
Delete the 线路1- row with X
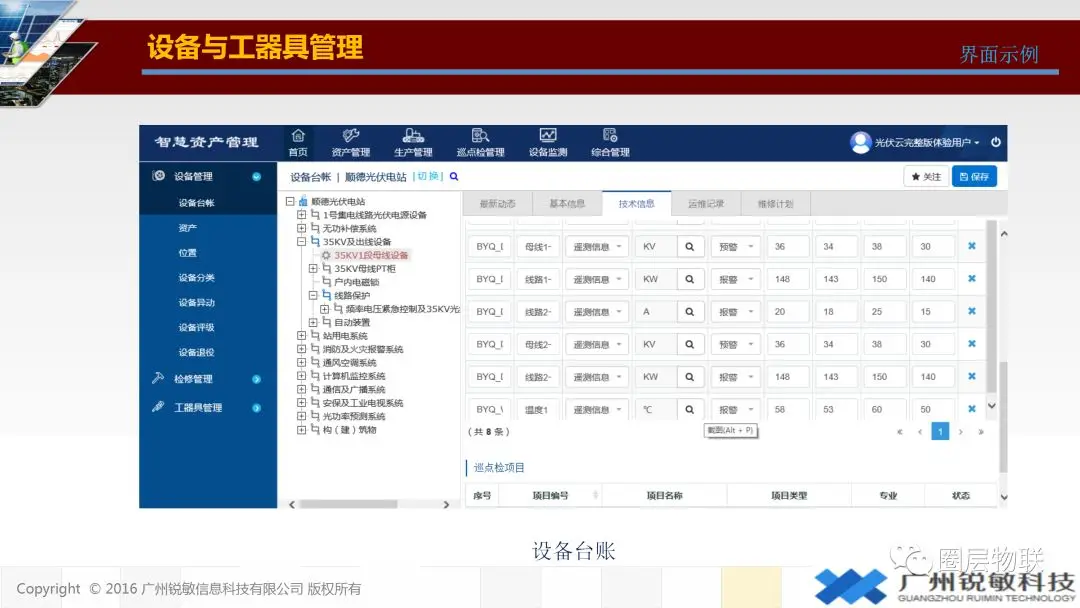(972, 278)
